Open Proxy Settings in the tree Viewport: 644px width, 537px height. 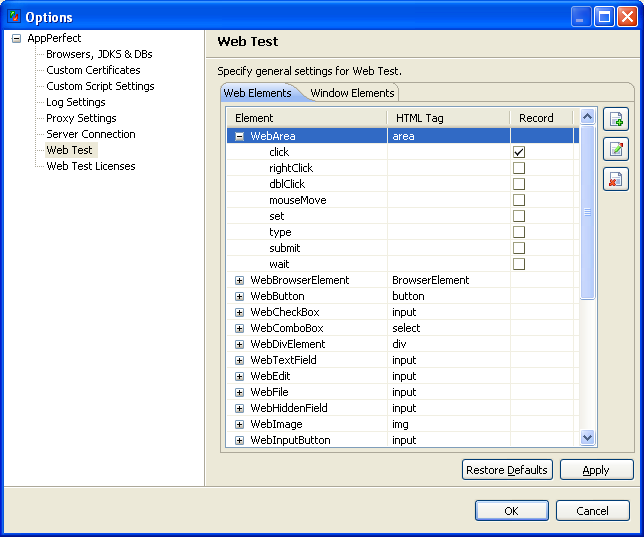click(x=81, y=118)
